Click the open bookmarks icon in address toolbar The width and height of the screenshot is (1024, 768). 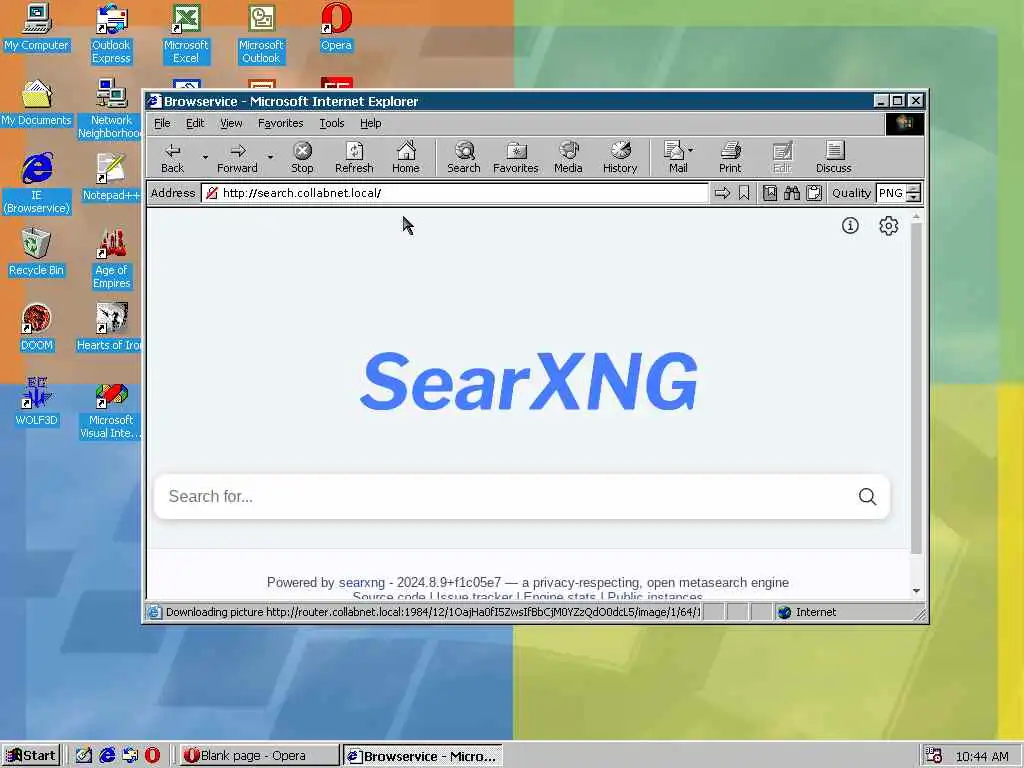tap(770, 193)
